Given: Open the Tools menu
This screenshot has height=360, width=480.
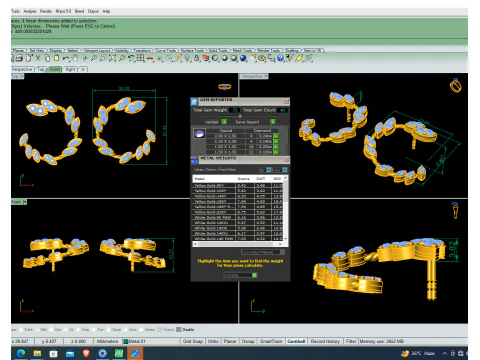Looking at the screenshot, I should 15,11.
